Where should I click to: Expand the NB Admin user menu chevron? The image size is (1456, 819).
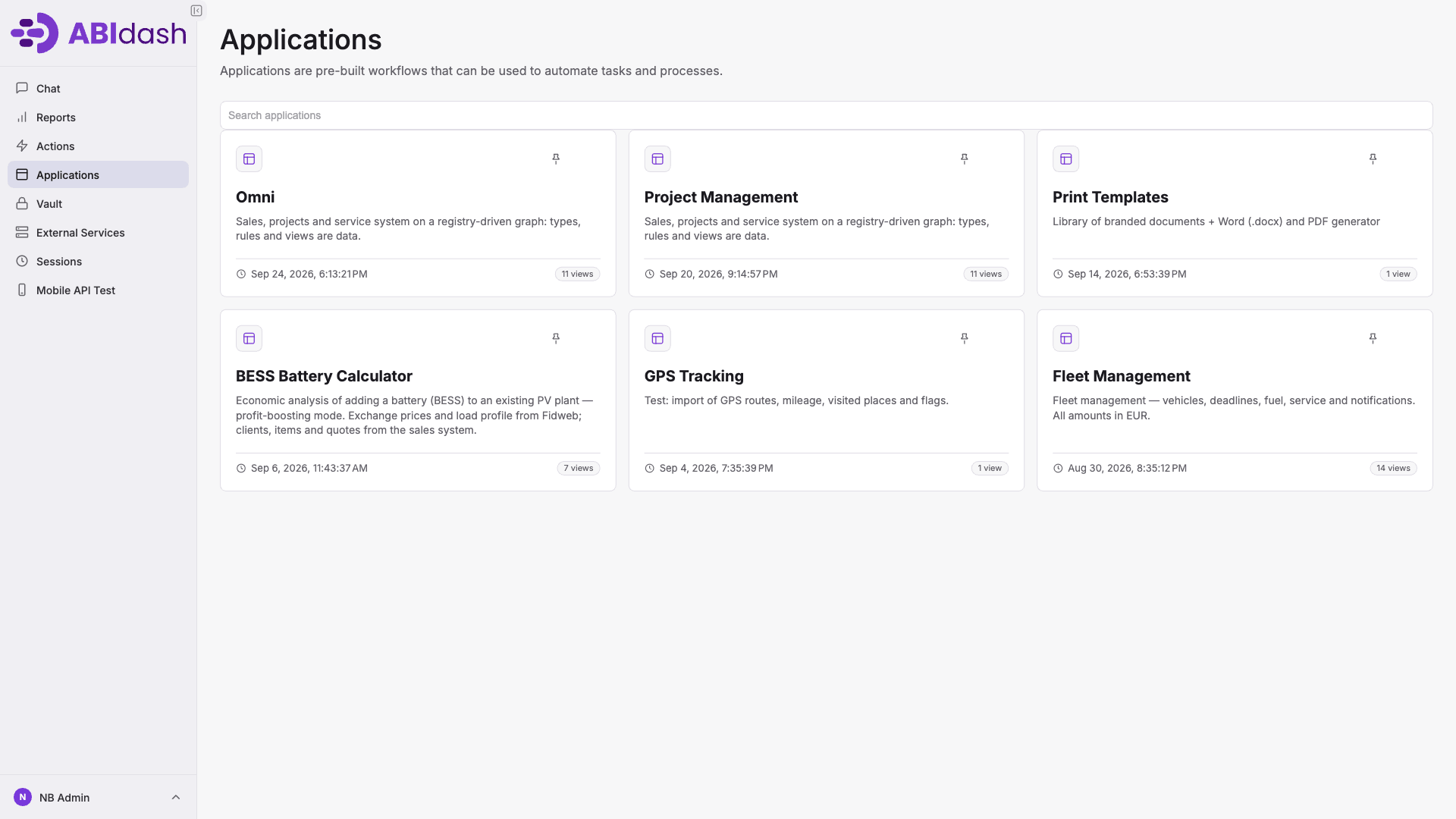click(x=176, y=797)
